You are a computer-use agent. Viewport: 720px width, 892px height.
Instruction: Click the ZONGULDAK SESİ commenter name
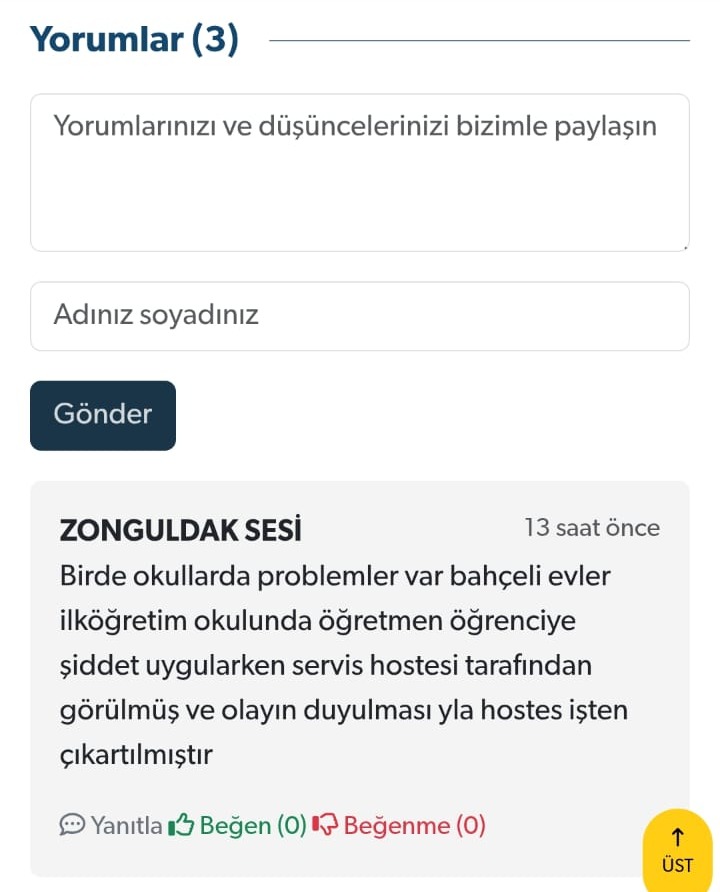[x=180, y=530]
